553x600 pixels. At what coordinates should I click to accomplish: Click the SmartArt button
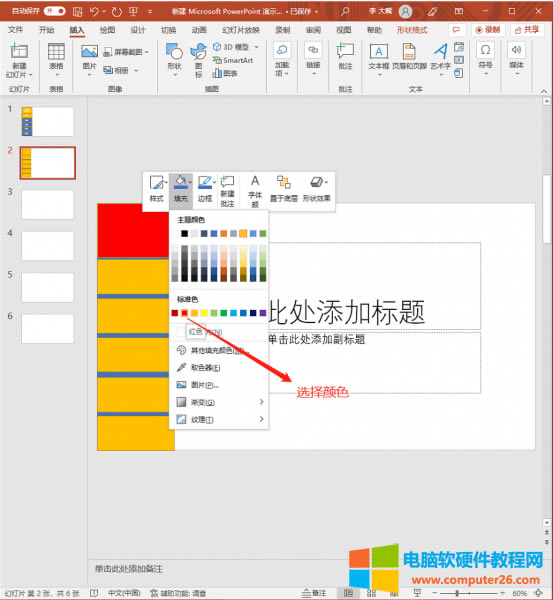click(233, 60)
